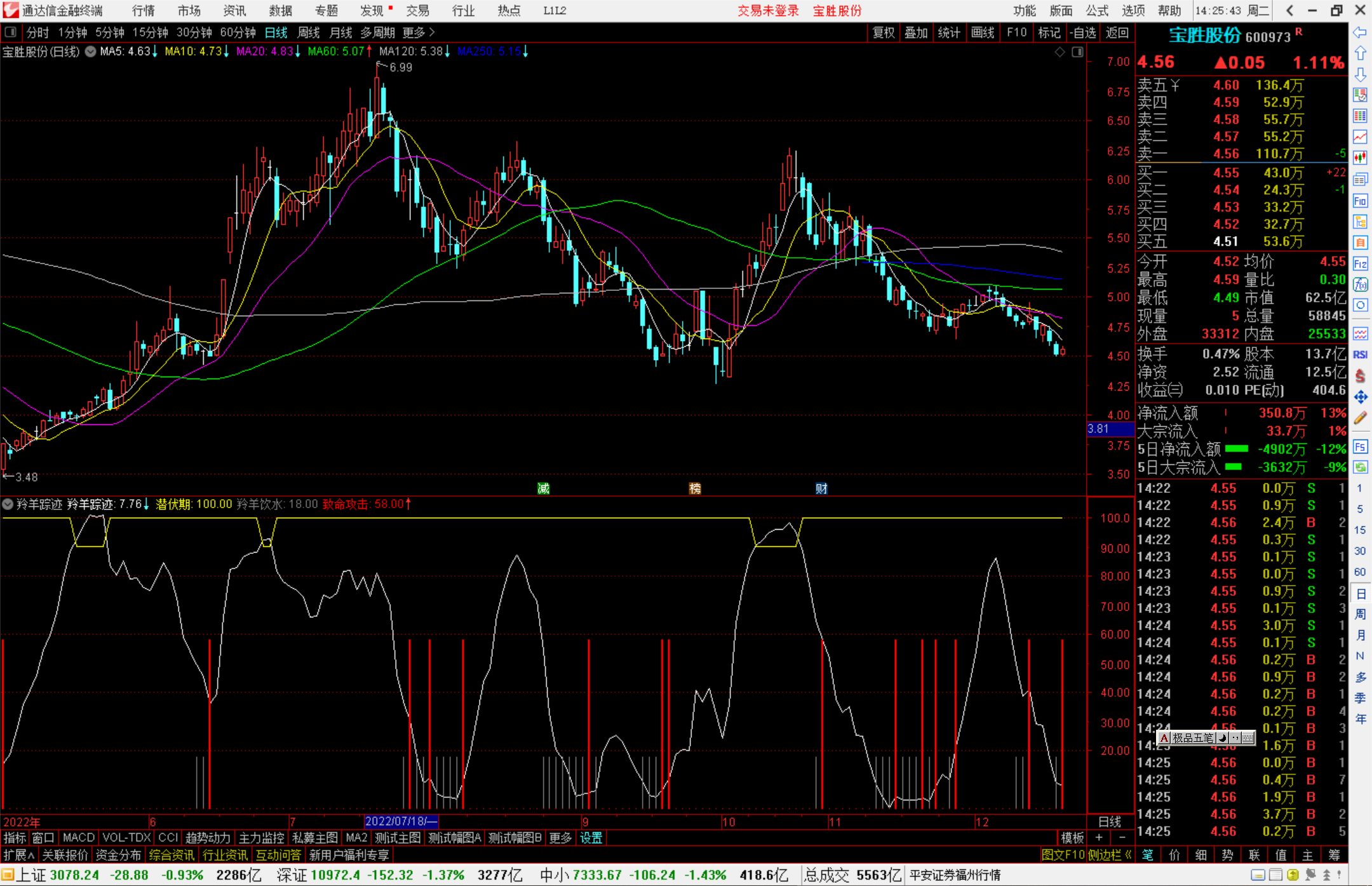Click the 复权 button
The image size is (1372, 886).
883,32
